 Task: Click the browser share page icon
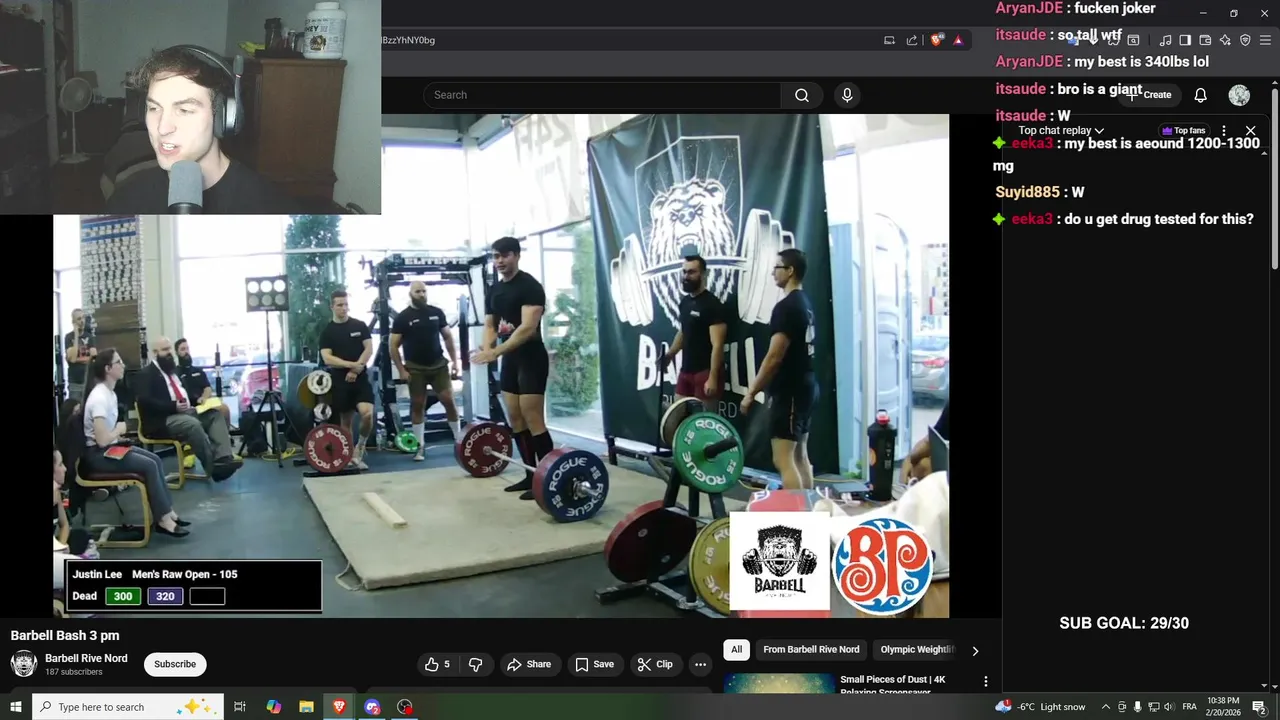pos(912,40)
